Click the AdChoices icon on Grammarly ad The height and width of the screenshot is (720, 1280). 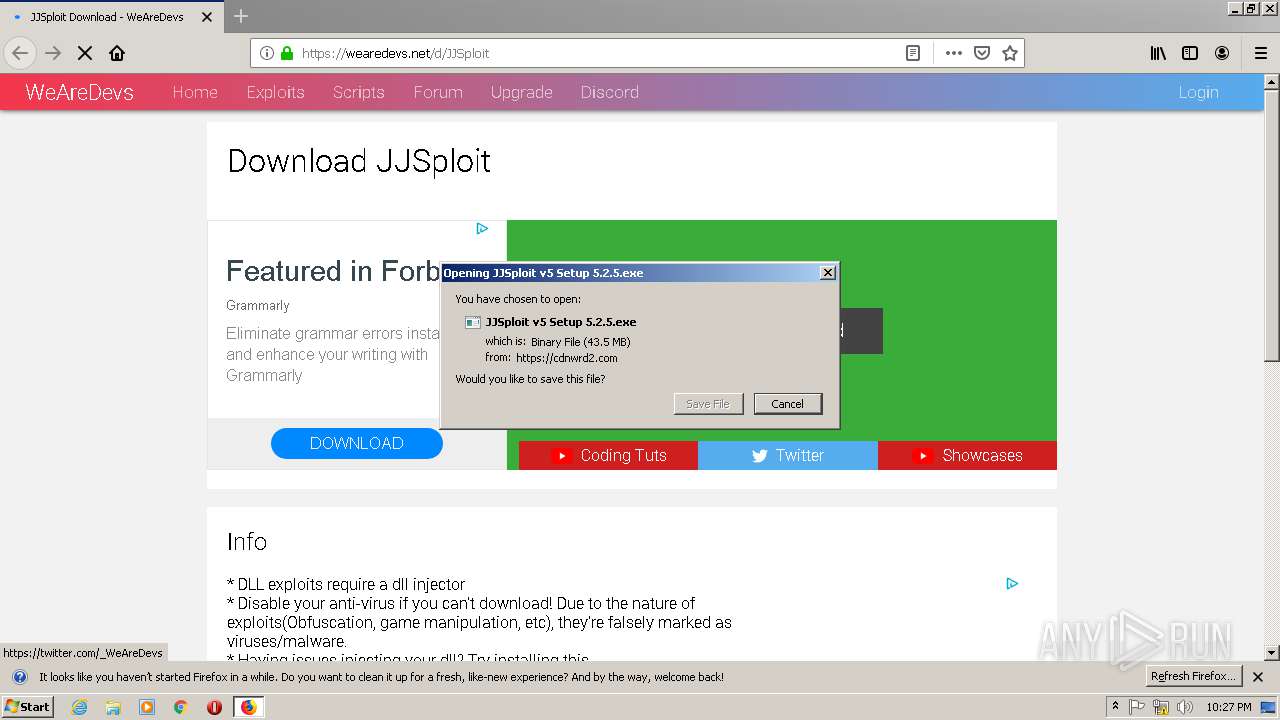(x=482, y=228)
